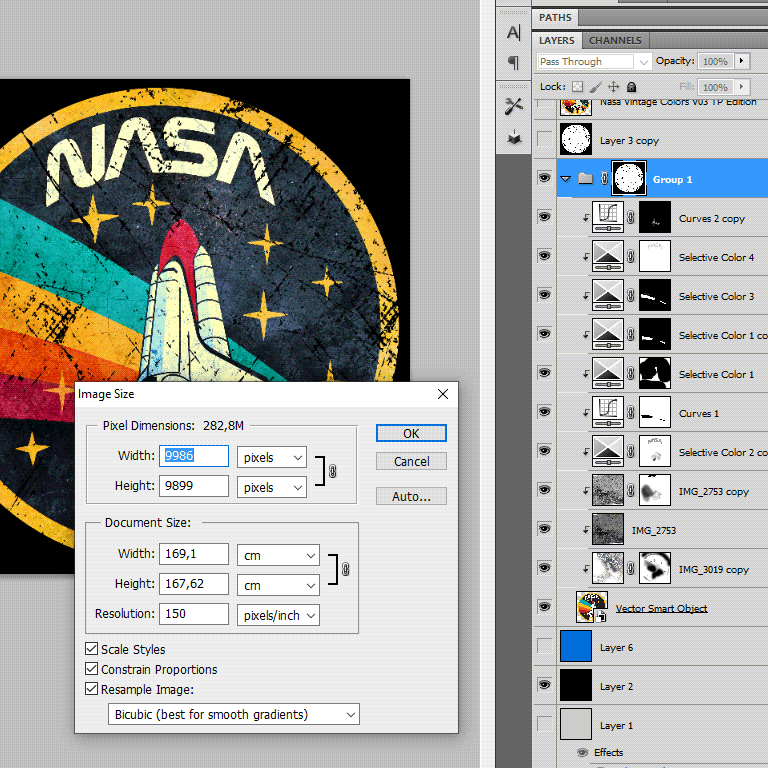Close the Image Size dialog
Image resolution: width=768 pixels, height=768 pixels.
click(x=443, y=394)
